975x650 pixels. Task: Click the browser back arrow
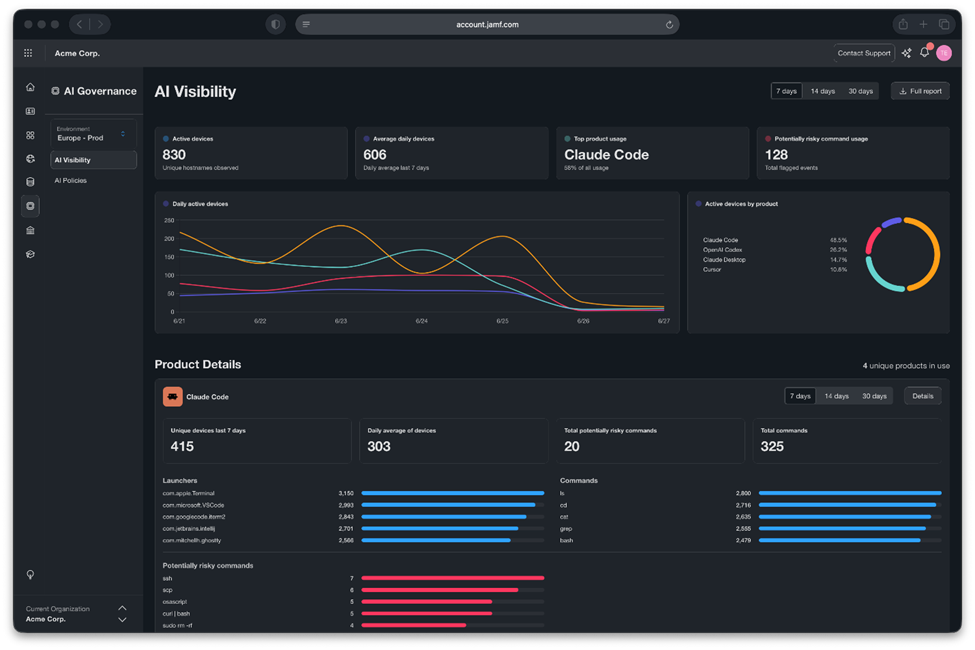80,24
